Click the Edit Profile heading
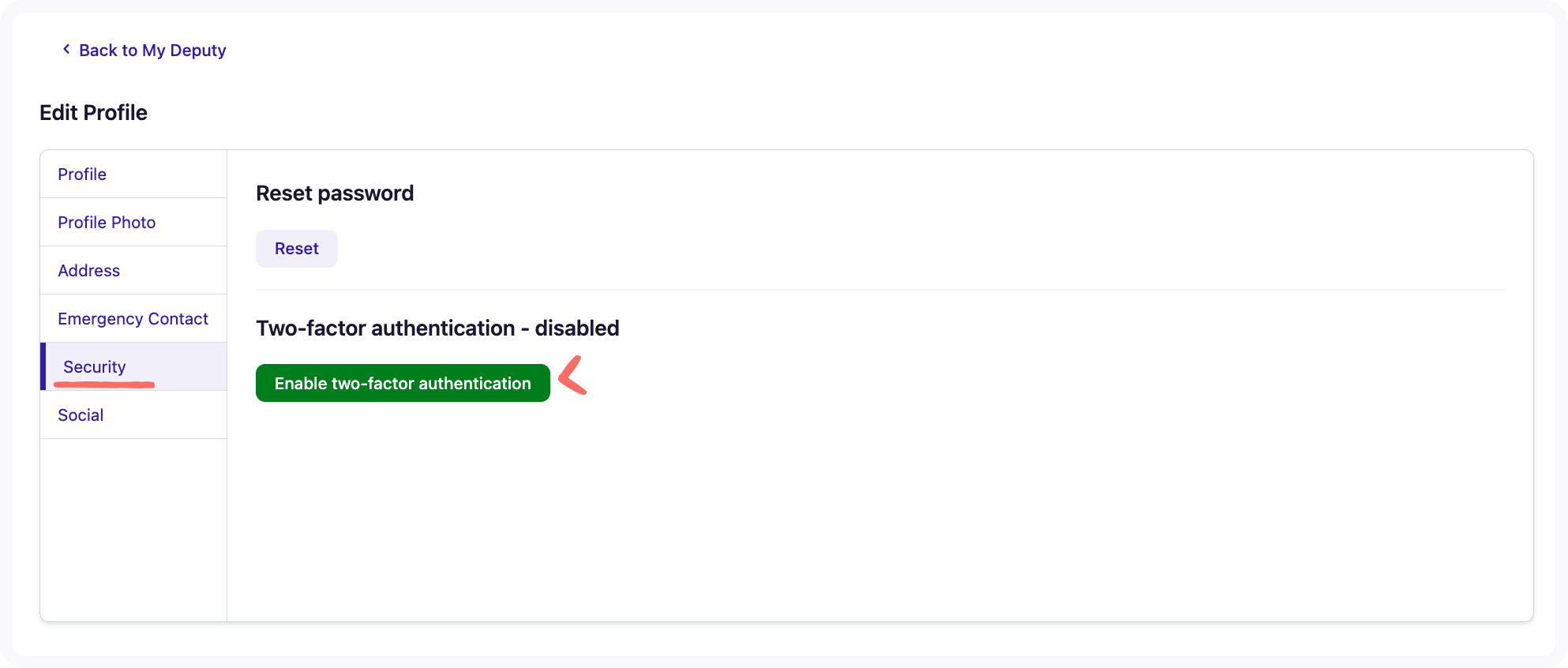 coord(93,112)
